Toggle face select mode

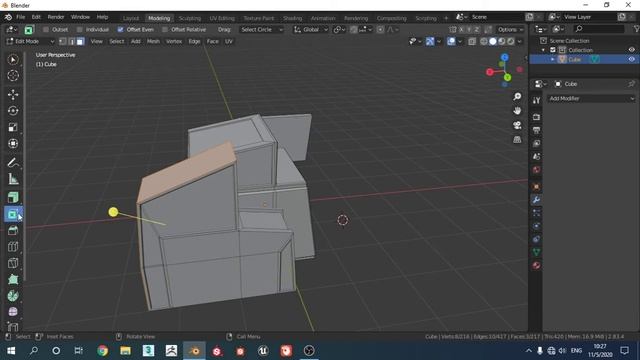pos(80,41)
